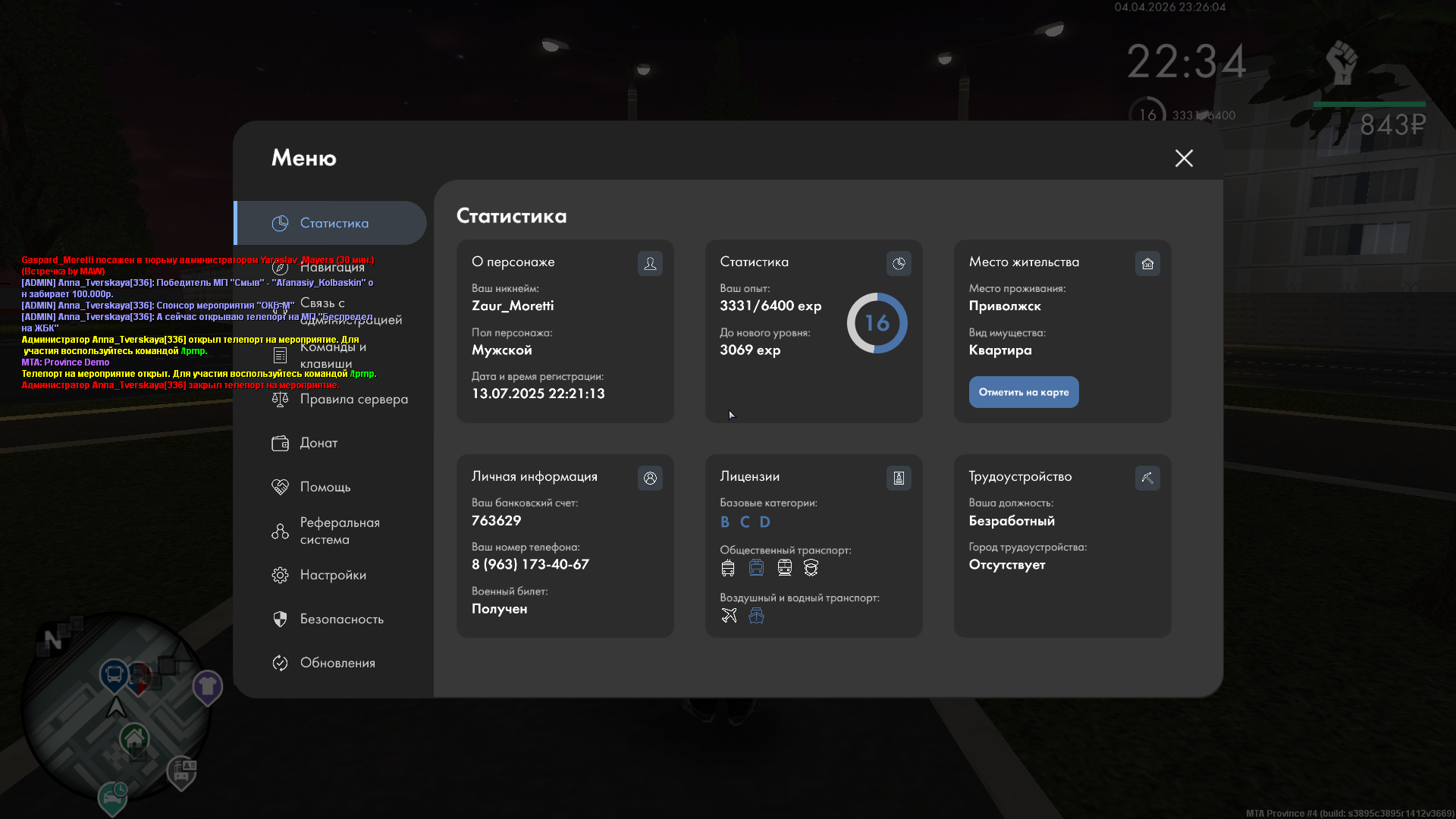1456x819 pixels.
Task: Click the green home marker on minimap
Action: pyautogui.click(x=134, y=737)
